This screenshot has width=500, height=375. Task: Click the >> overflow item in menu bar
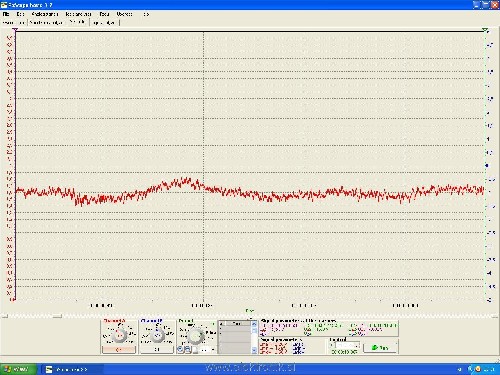(x=146, y=14)
